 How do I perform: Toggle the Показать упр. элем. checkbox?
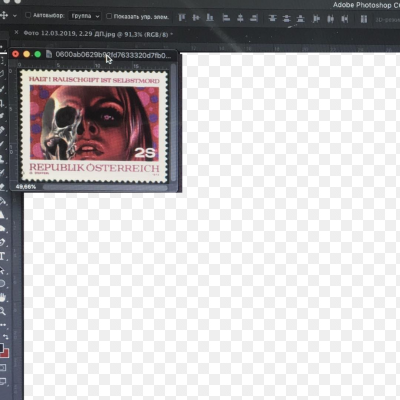pyautogui.click(x=109, y=16)
